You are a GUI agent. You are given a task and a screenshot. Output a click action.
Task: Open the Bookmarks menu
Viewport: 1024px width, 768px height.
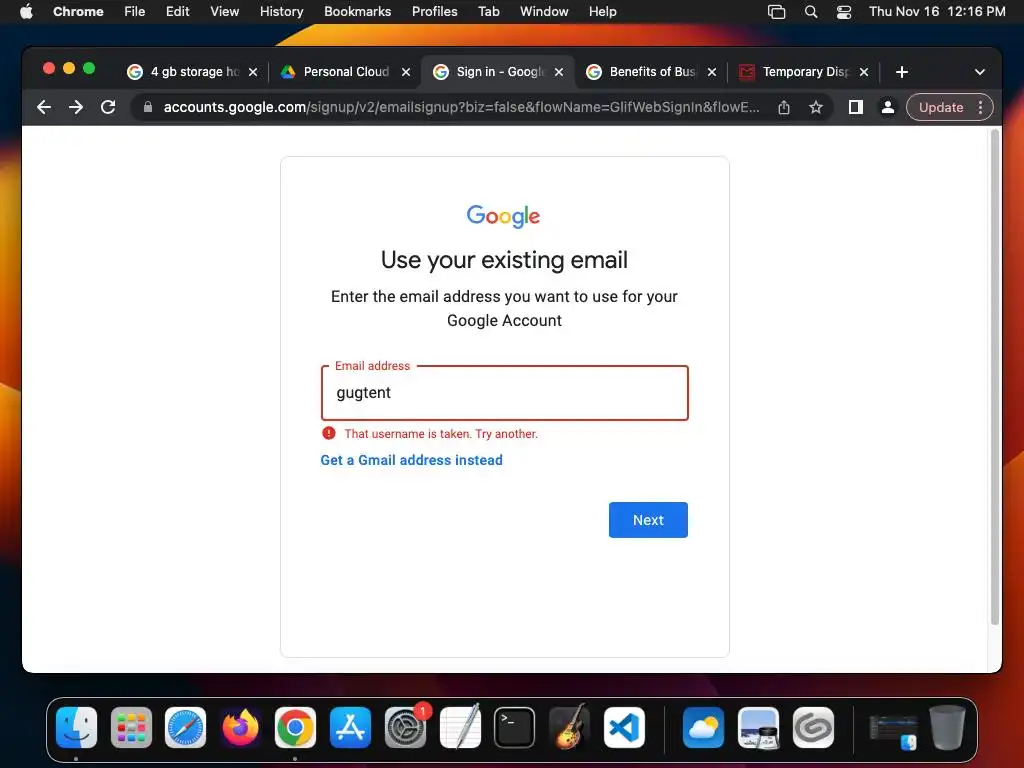click(x=357, y=12)
